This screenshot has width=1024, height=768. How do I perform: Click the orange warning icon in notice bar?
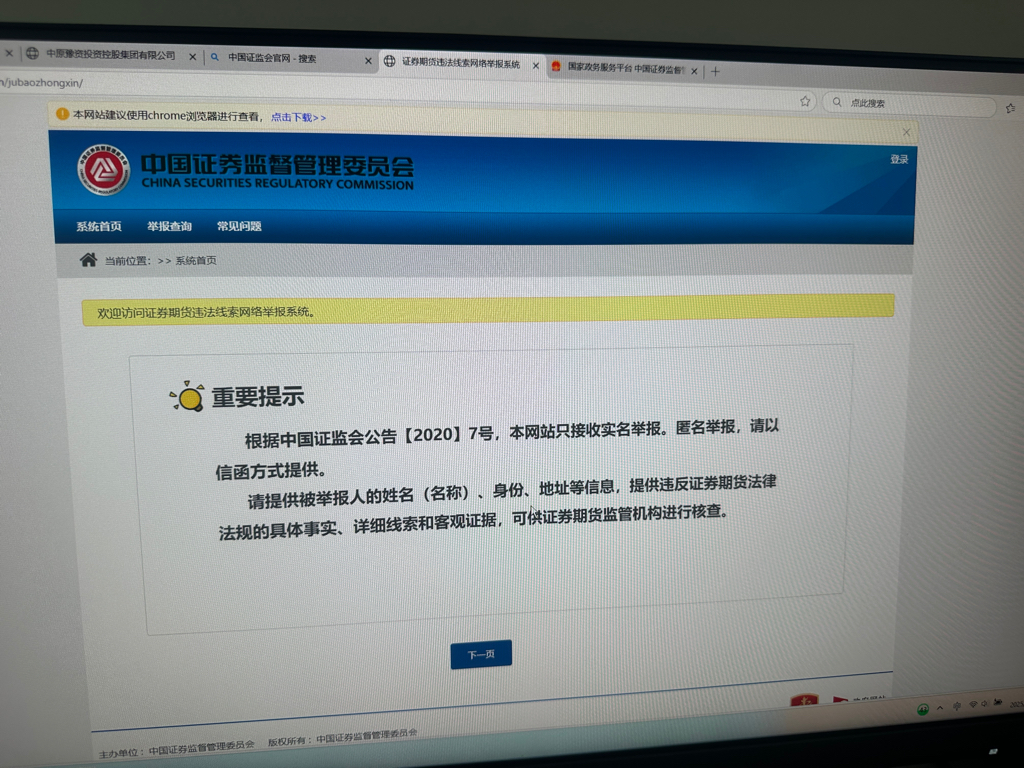coord(62,114)
